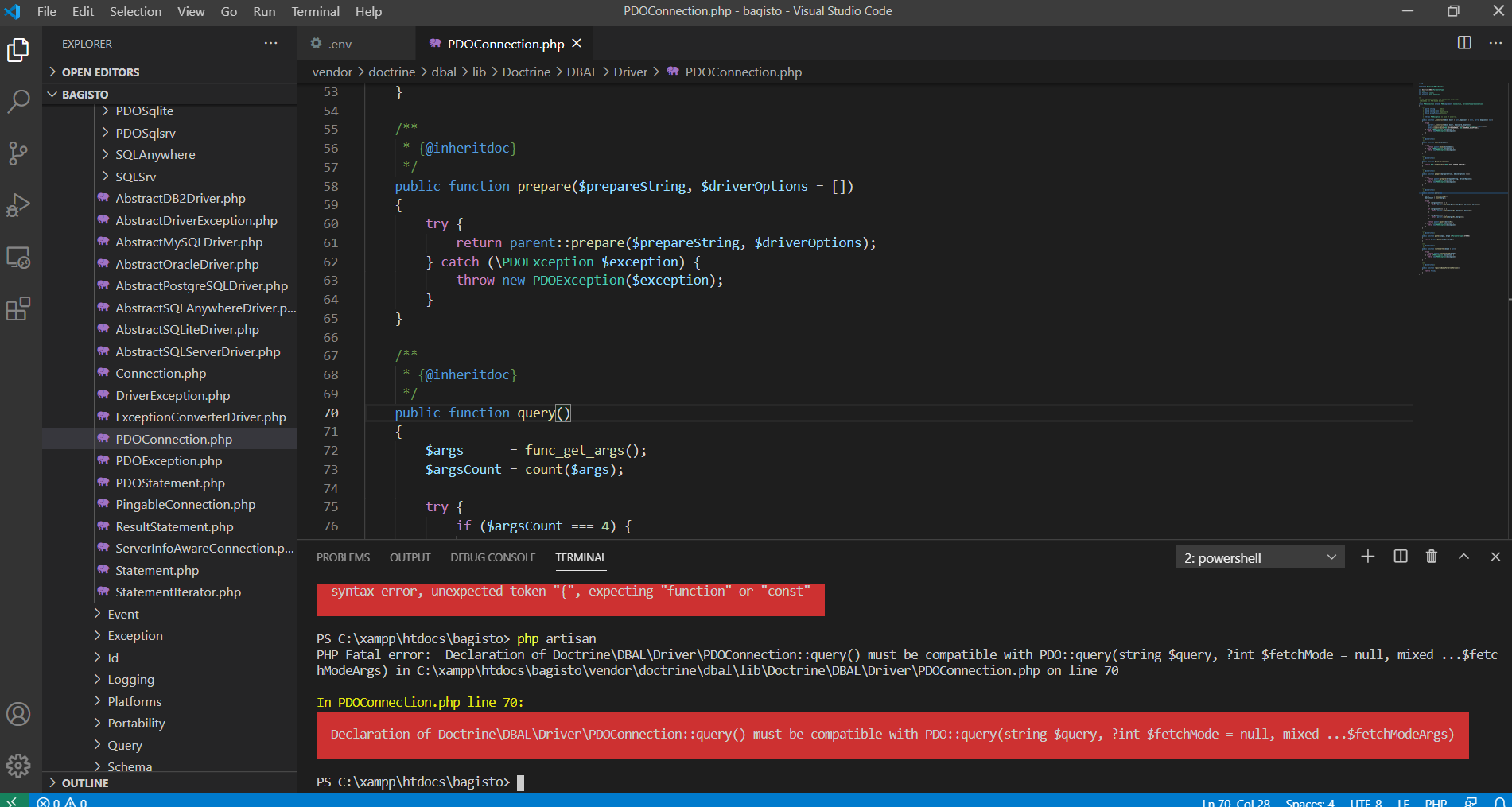Select the Terminal panel tab
Image resolution: width=1512 pixels, height=807 pixels.
pos(581,557)
